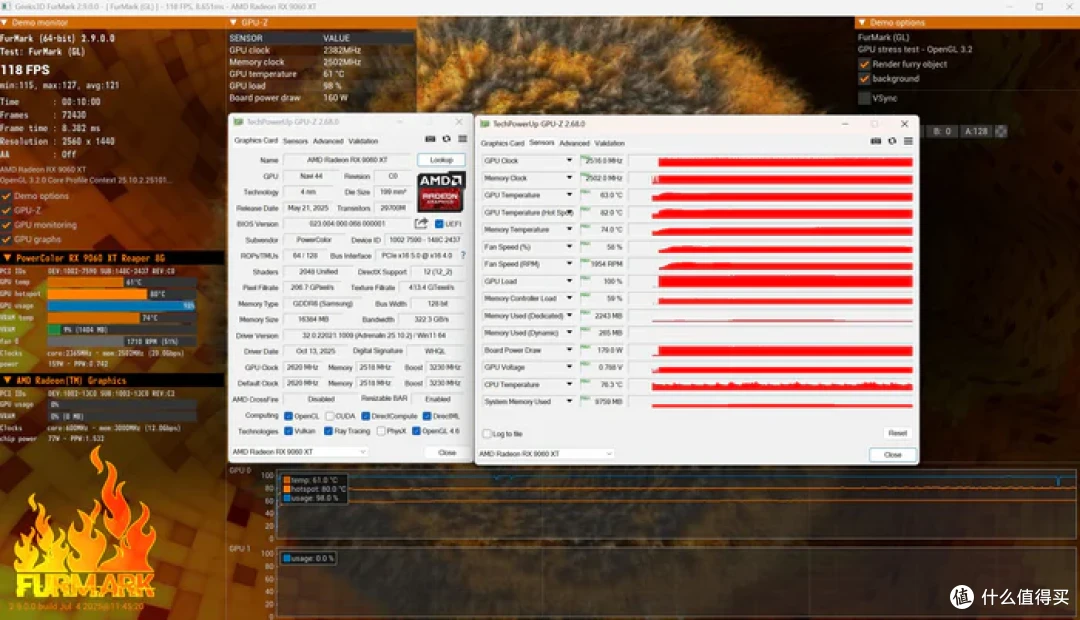
Task: Switch to Graphics Card tab in Sensors window
Action: click(x=502, y=143)
